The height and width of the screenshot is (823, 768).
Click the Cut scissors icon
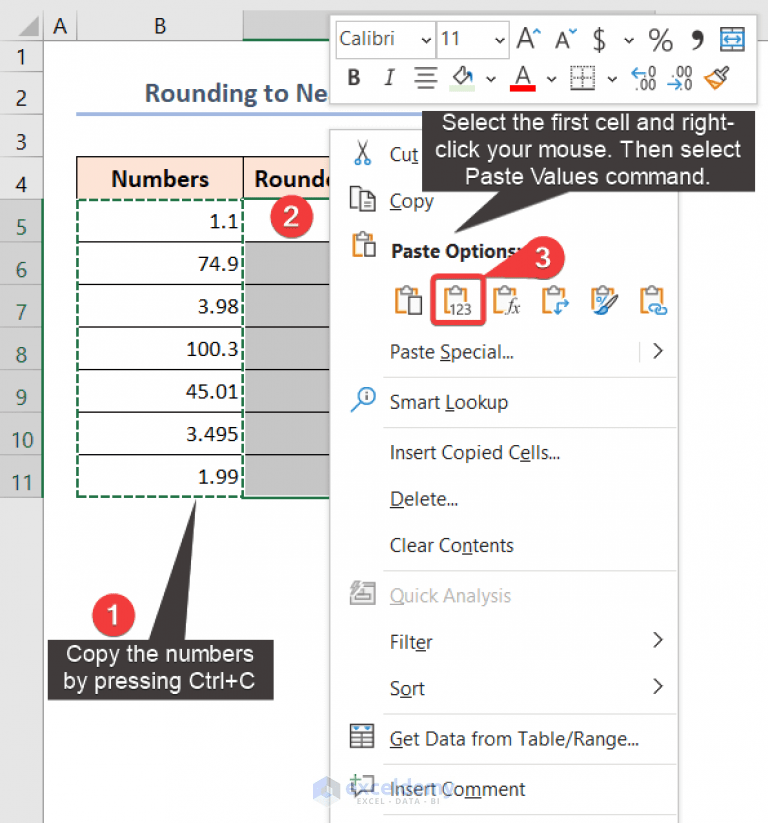[362, 152]
